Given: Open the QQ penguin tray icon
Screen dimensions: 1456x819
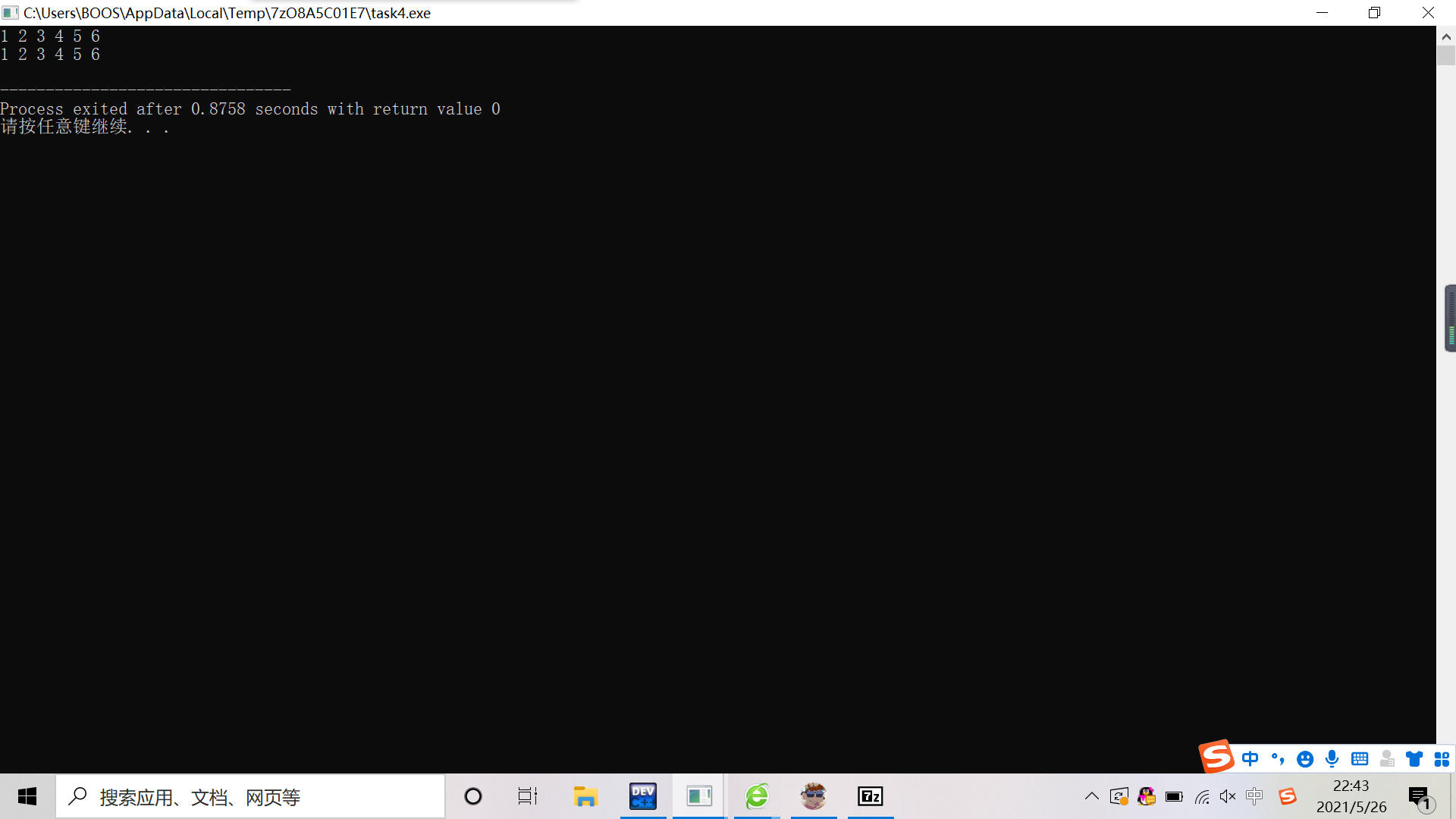Looking at the screenshot, I should click(x=1147, y=796).
